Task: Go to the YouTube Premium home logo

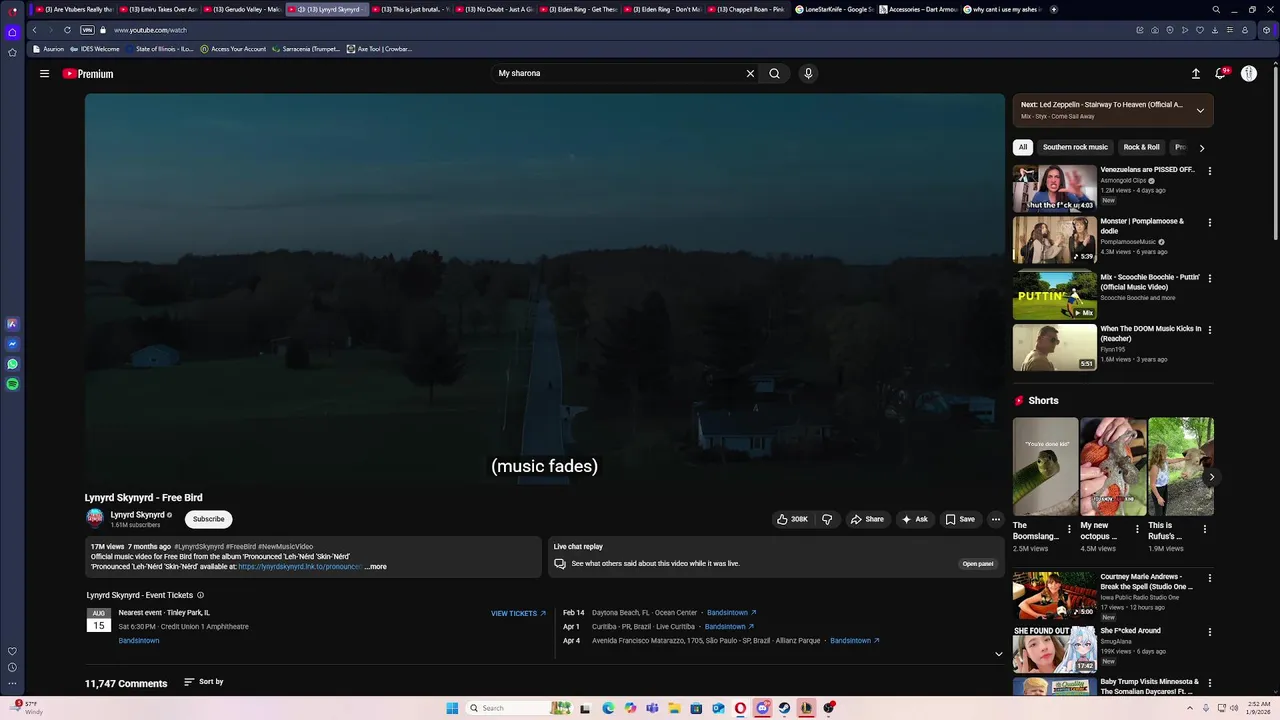Action: (x=88, y=74)
